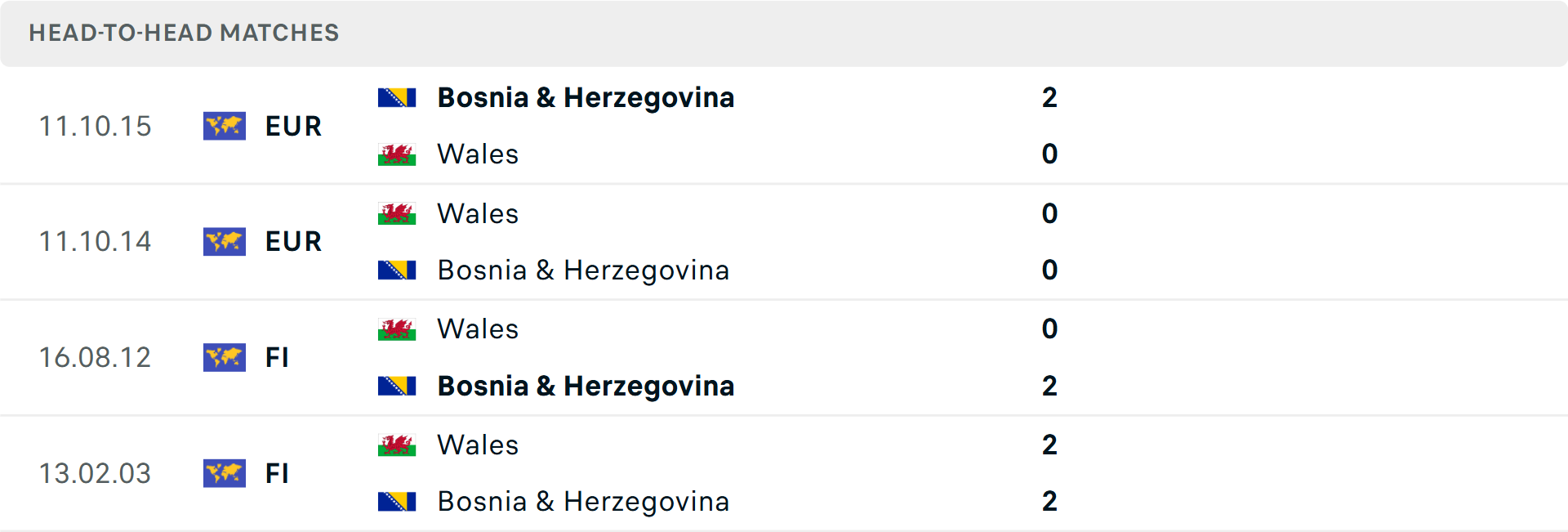Select the date 11.10.15 of the first match
This screenshot has height=532, width=1568.
click(96, 126)
